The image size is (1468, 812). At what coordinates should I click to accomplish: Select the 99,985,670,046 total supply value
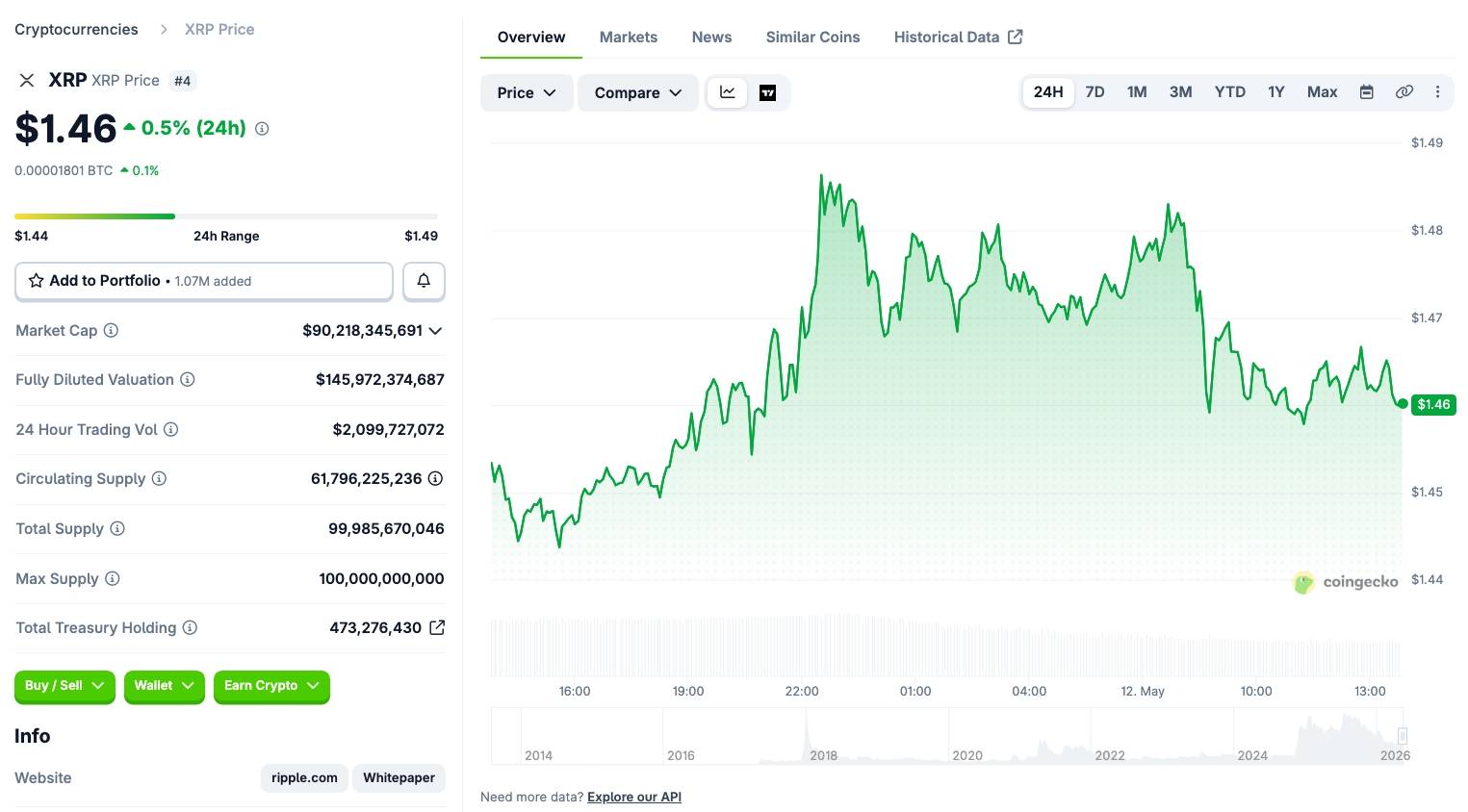tap(386, 528)
